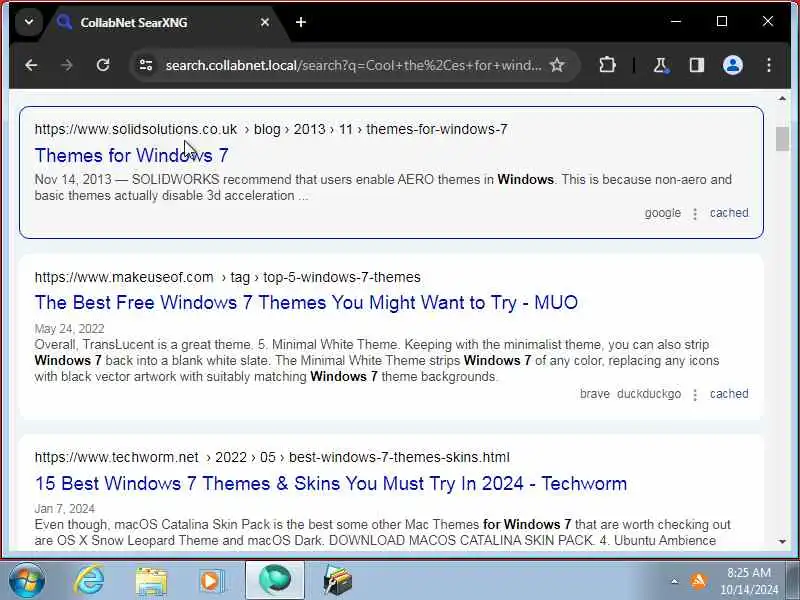The height and width of the screenshot is (600, 800).
Task: Click the https://www.makeuseof.com URL text
Action: pos(124,277)
